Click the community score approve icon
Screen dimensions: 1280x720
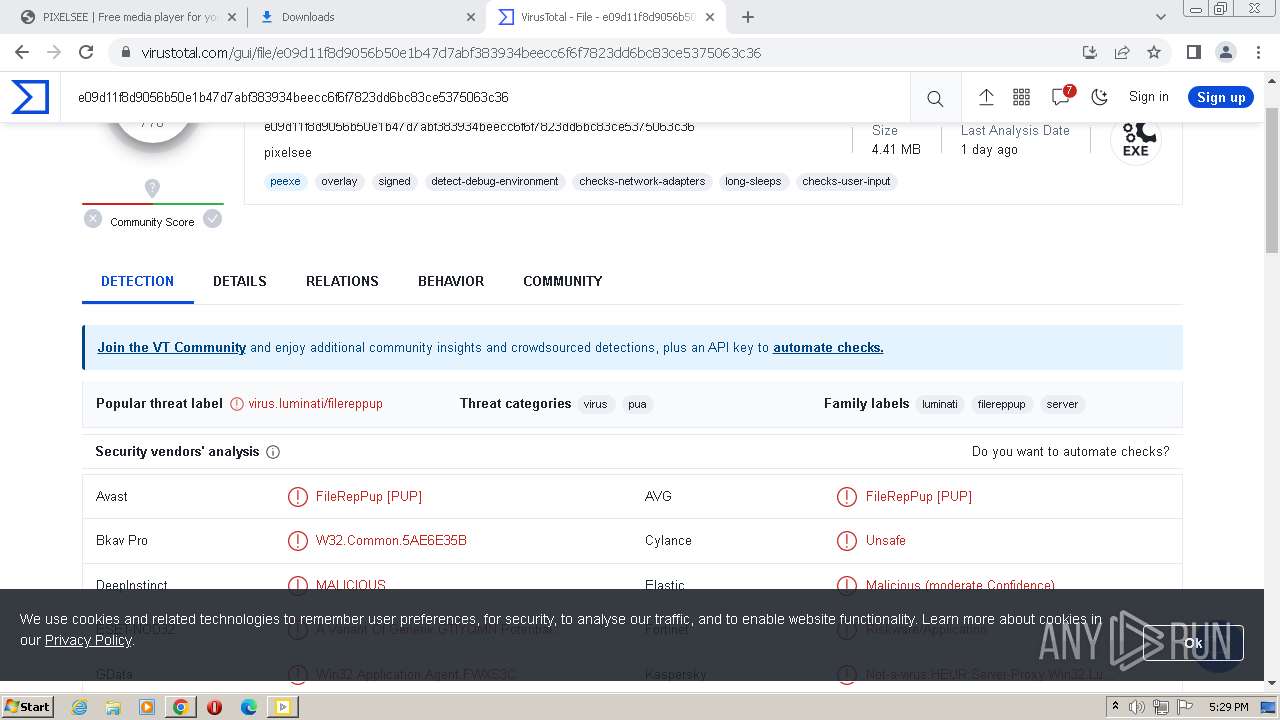(212, 219)
